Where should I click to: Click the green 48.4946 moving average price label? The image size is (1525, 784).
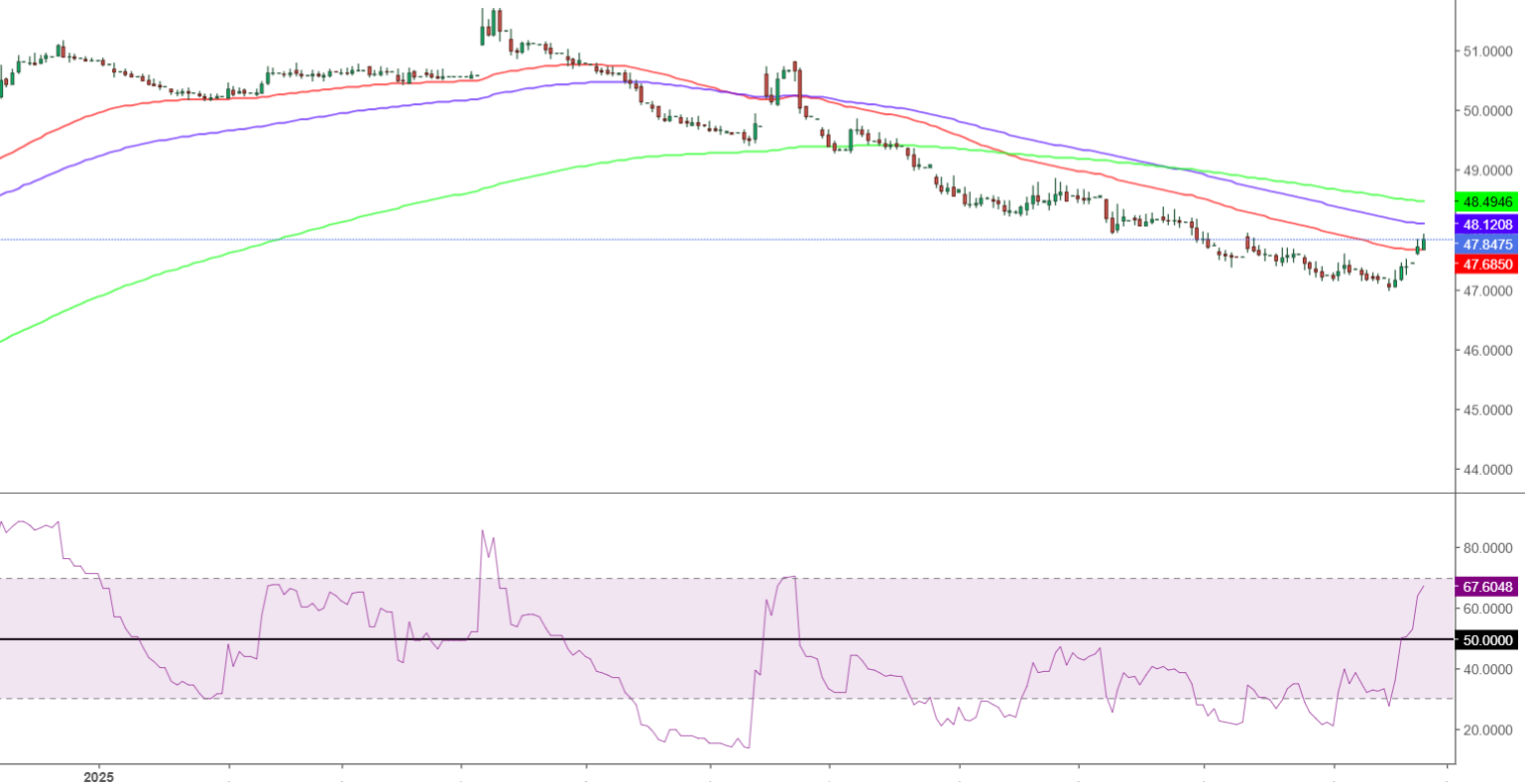tap(1487, 202)
